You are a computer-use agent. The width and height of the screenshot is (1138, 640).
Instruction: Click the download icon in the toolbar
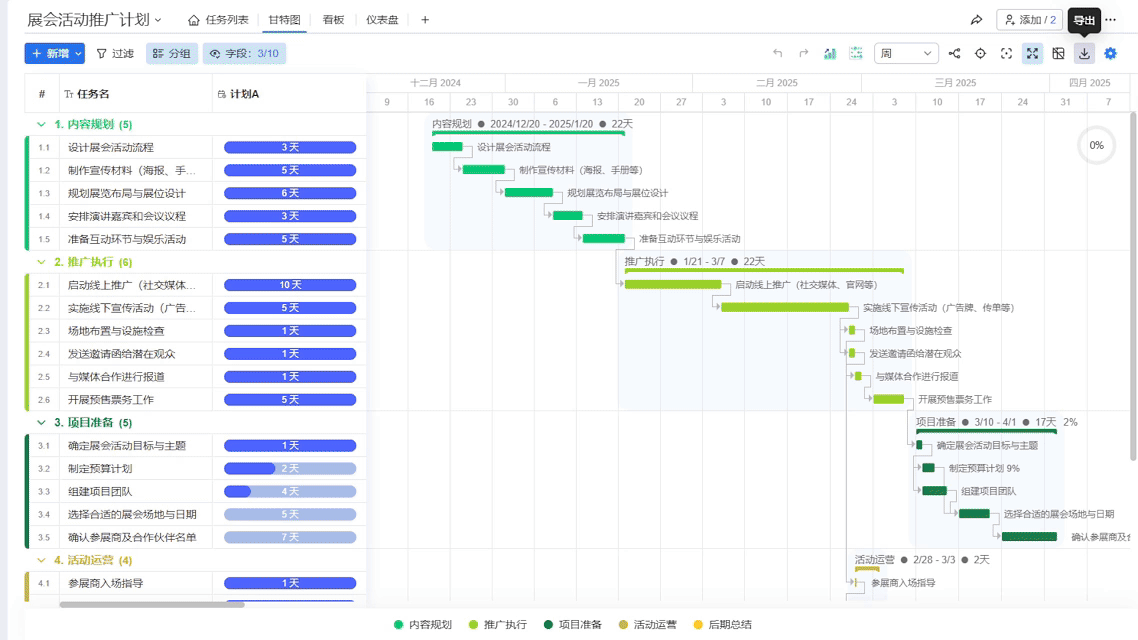[x=1083, y=54]
